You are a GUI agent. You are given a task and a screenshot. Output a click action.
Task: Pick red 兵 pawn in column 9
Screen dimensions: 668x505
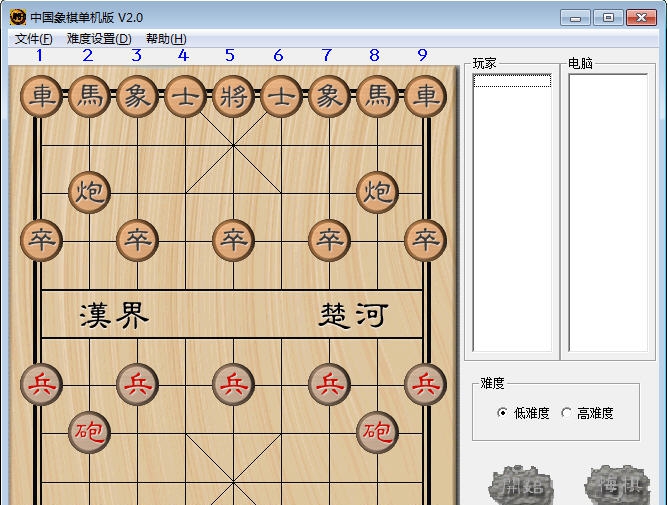pos(426,384)
